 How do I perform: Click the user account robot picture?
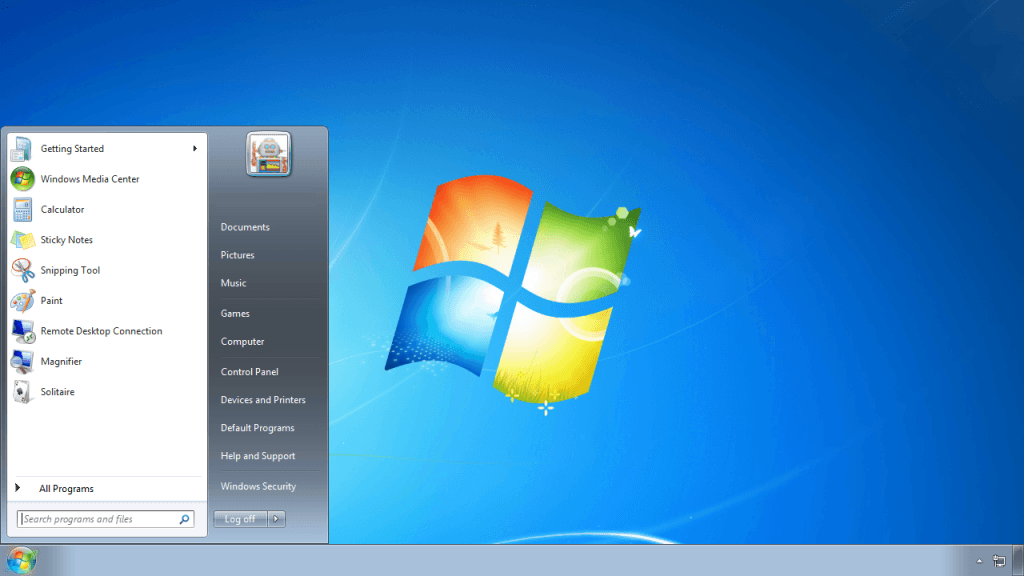[268, 154]
